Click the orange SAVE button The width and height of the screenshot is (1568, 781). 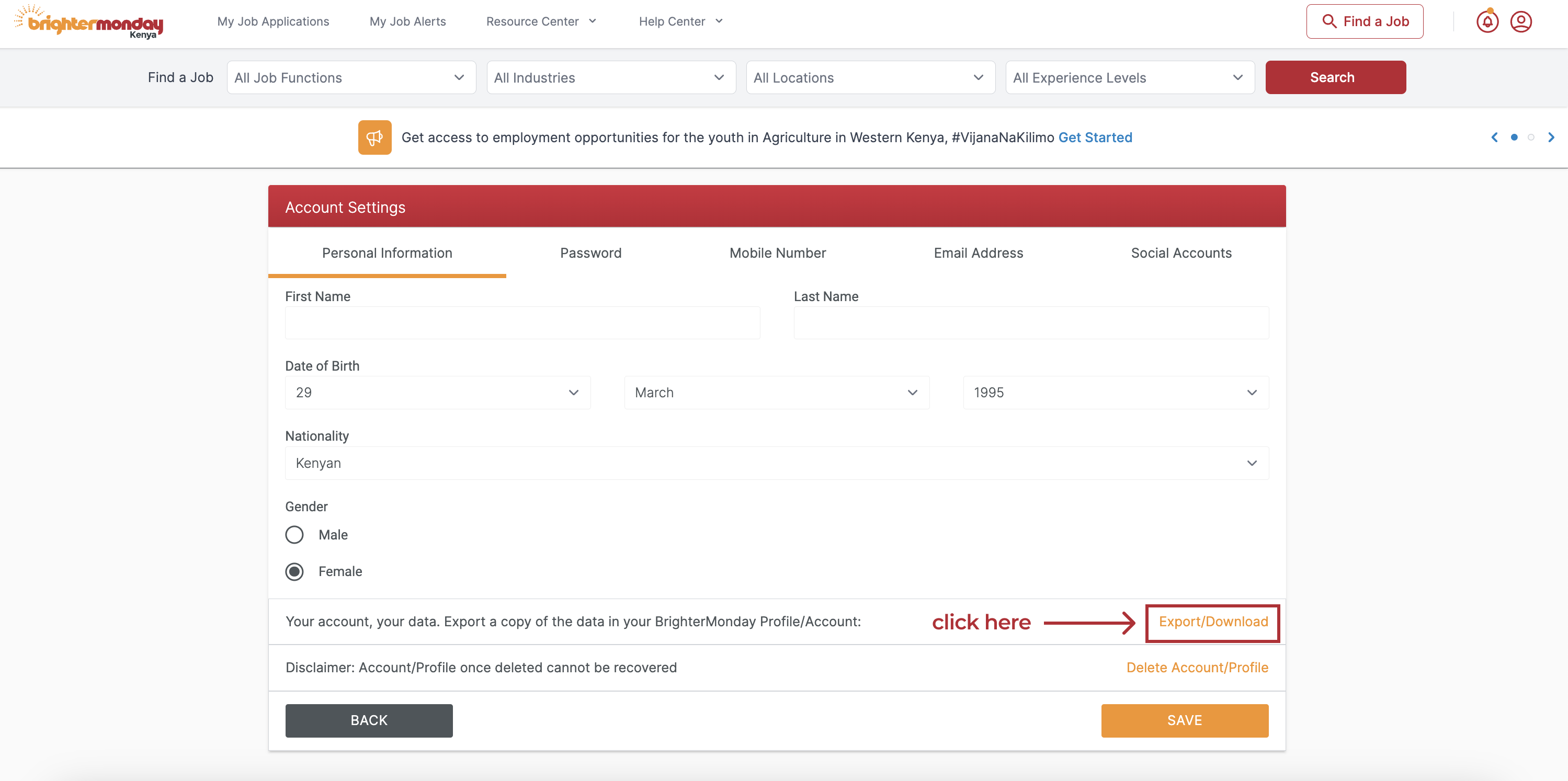[x=1185, y=720]
